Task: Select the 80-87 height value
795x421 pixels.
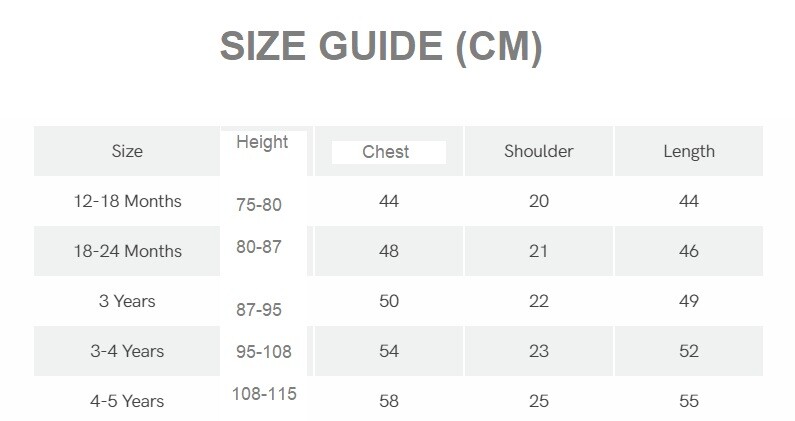Action: (x=259, y=246)
